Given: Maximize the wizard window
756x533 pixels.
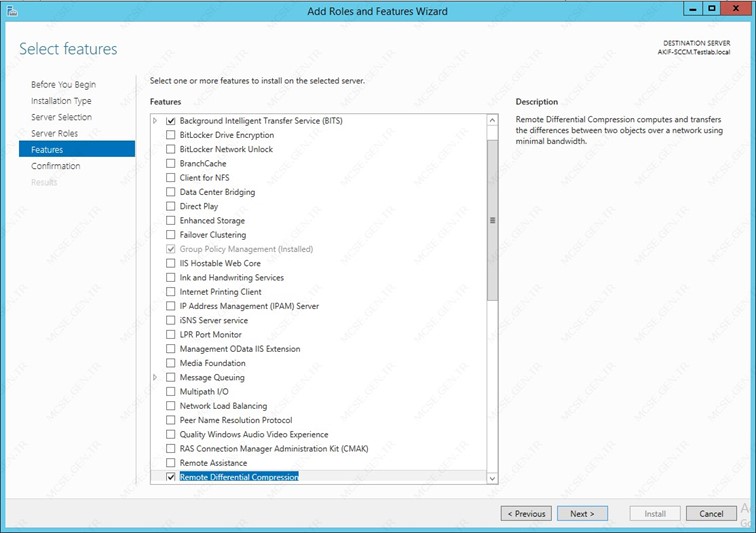Looking at the screenshot, I should pos(712,9).
